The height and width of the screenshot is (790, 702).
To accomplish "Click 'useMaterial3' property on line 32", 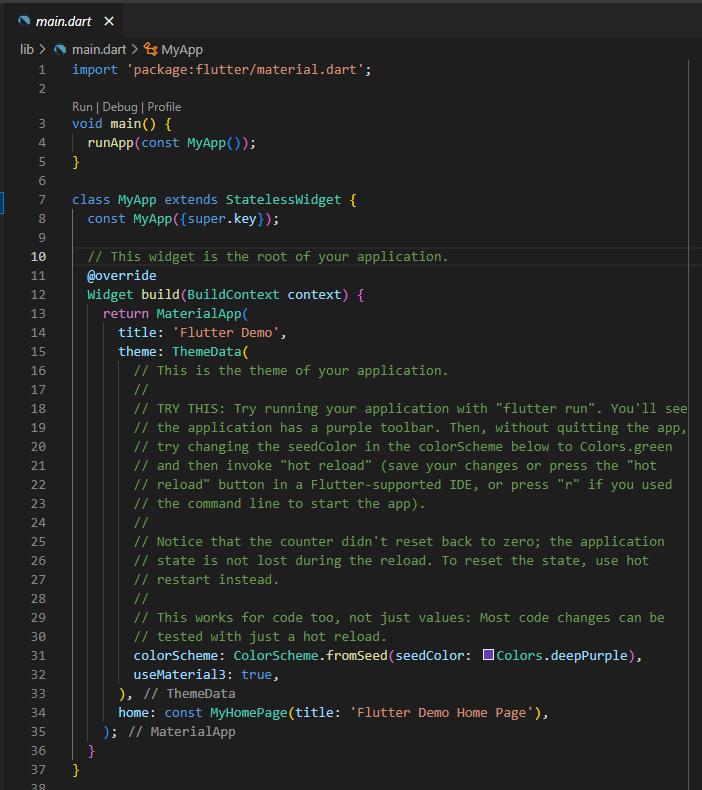I will click(179, 675).
